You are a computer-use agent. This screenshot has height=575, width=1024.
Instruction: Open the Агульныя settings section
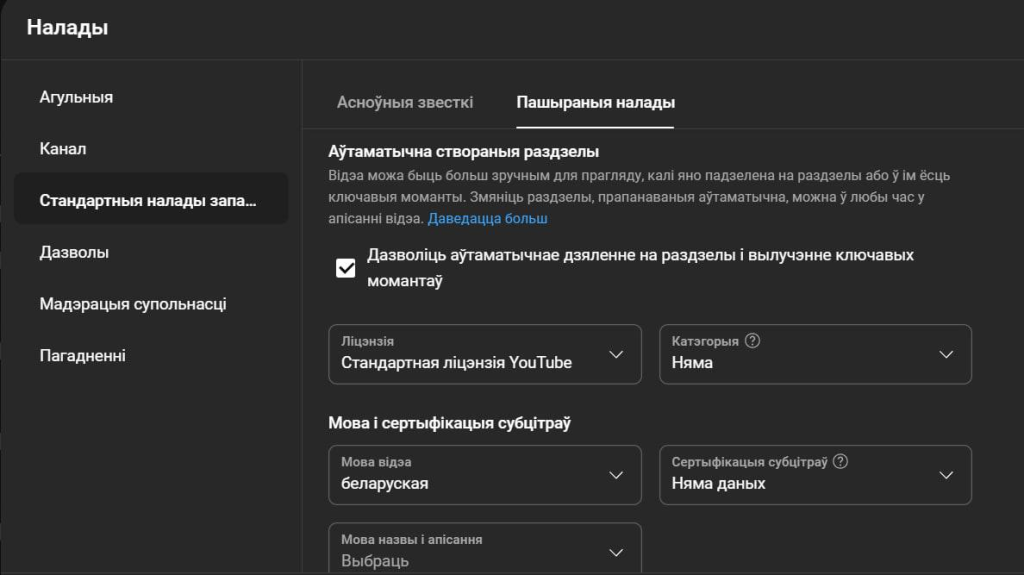point(76,97)
